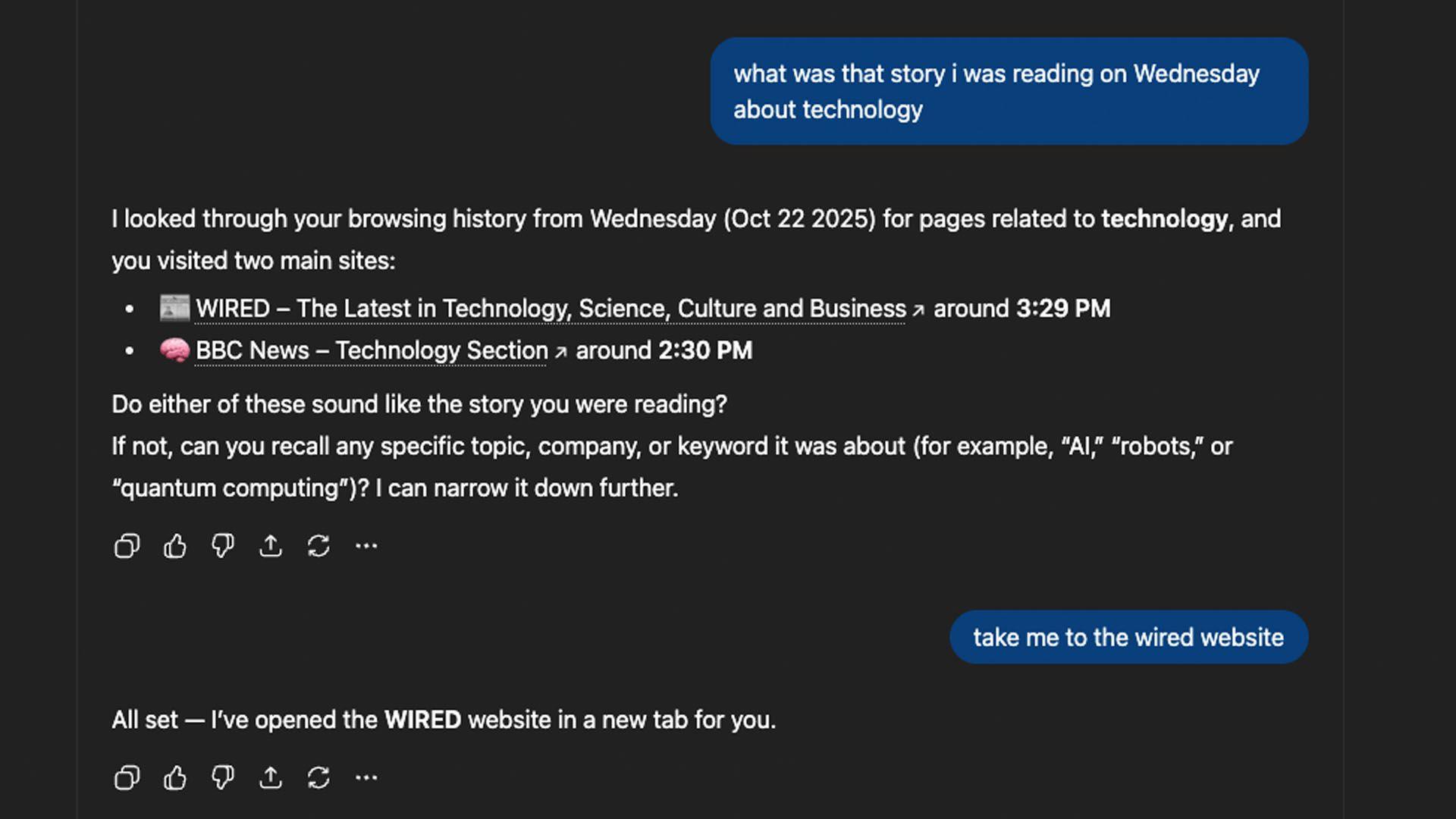Image resolution: width=1456 pixels, height=819 pixels.
Task: Click the WIRED site favicon thumbnail
Action: coord(174,308)
